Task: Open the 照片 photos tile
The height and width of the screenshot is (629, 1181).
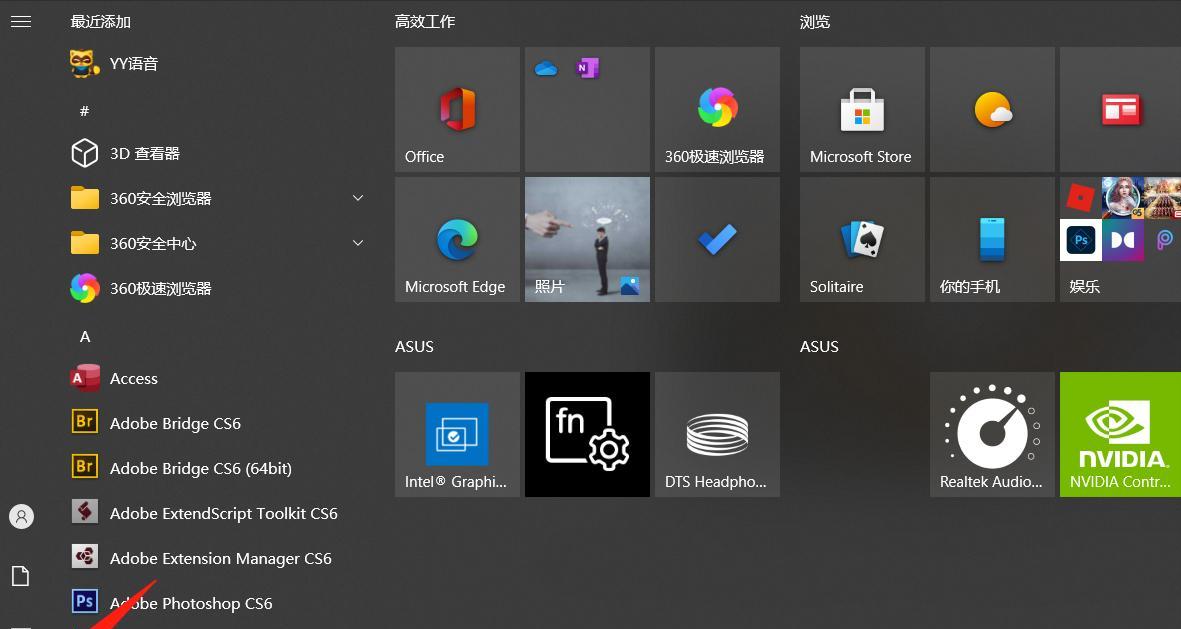Action: [x=587, y=240]
